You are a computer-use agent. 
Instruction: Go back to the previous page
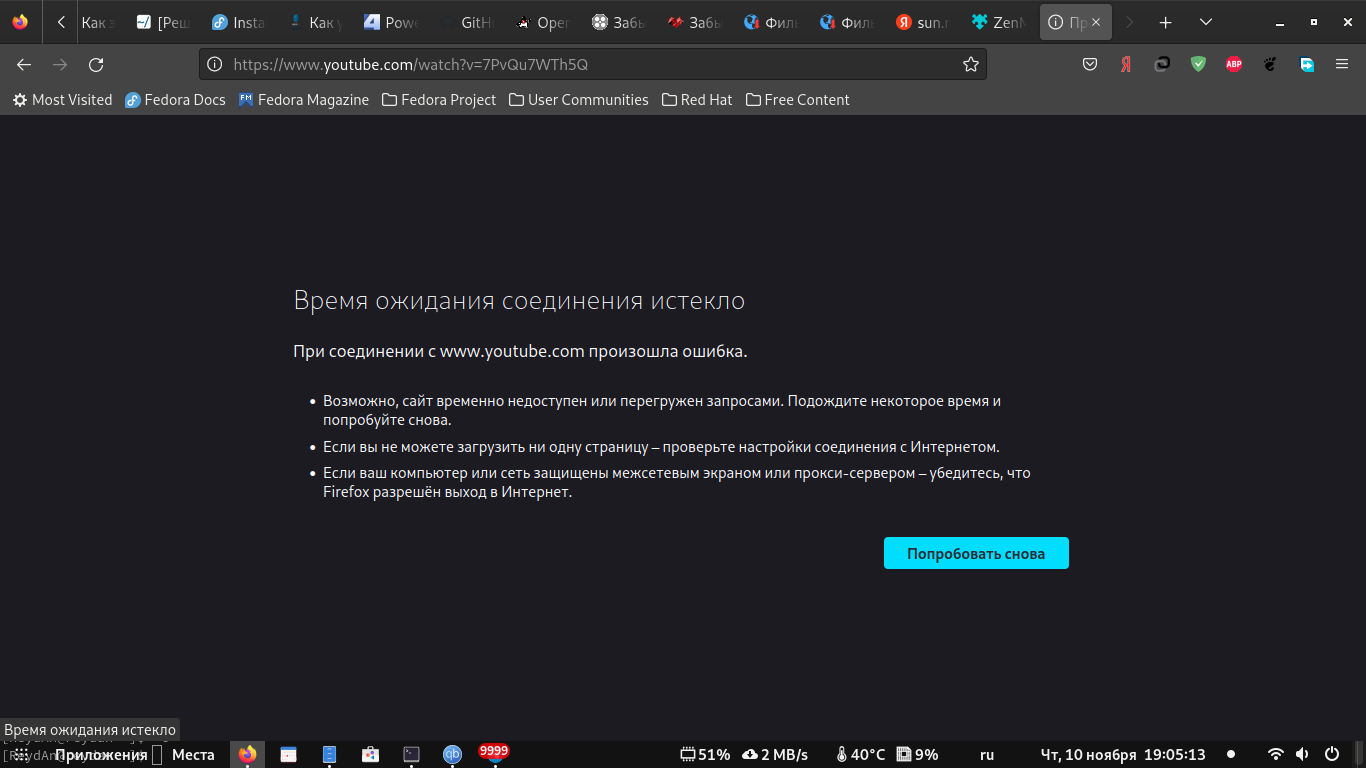click(x=24, y=65)
